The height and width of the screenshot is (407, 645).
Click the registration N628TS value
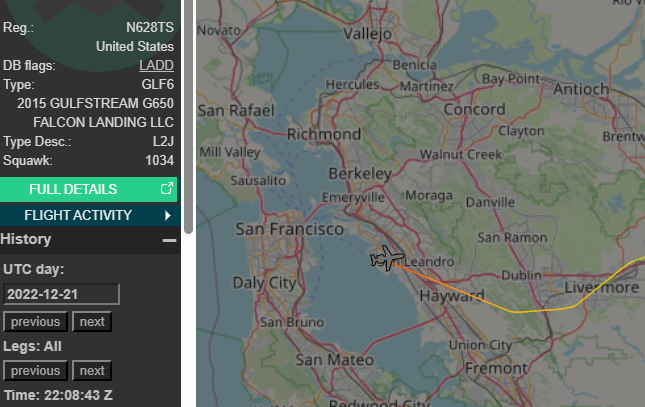[x=149, y=27]
